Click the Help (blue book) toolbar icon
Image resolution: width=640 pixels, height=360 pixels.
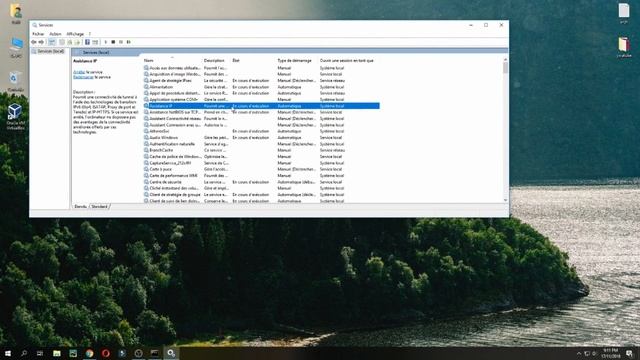click(87, 42)
